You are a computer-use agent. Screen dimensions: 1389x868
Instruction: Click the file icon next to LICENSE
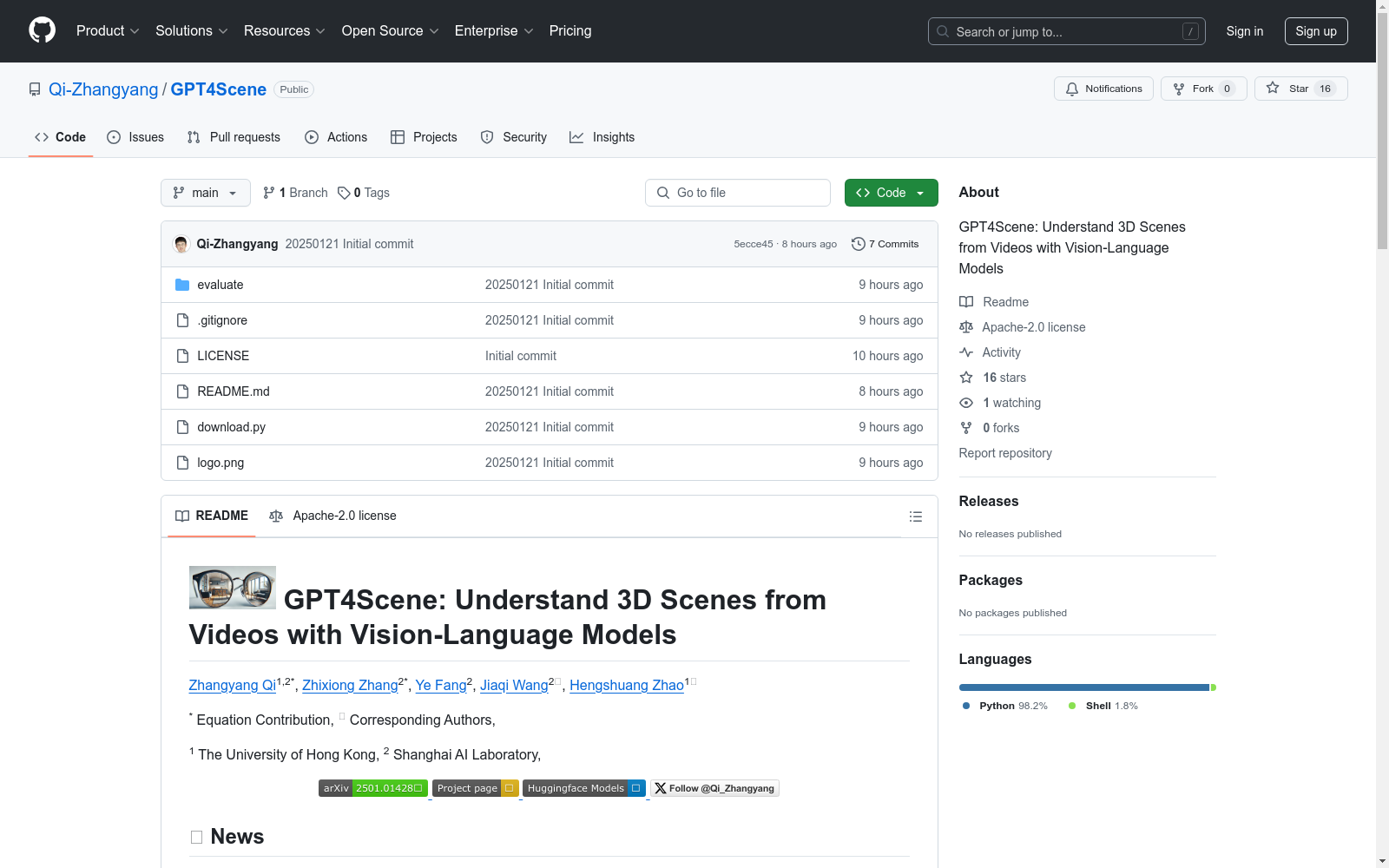182,356
